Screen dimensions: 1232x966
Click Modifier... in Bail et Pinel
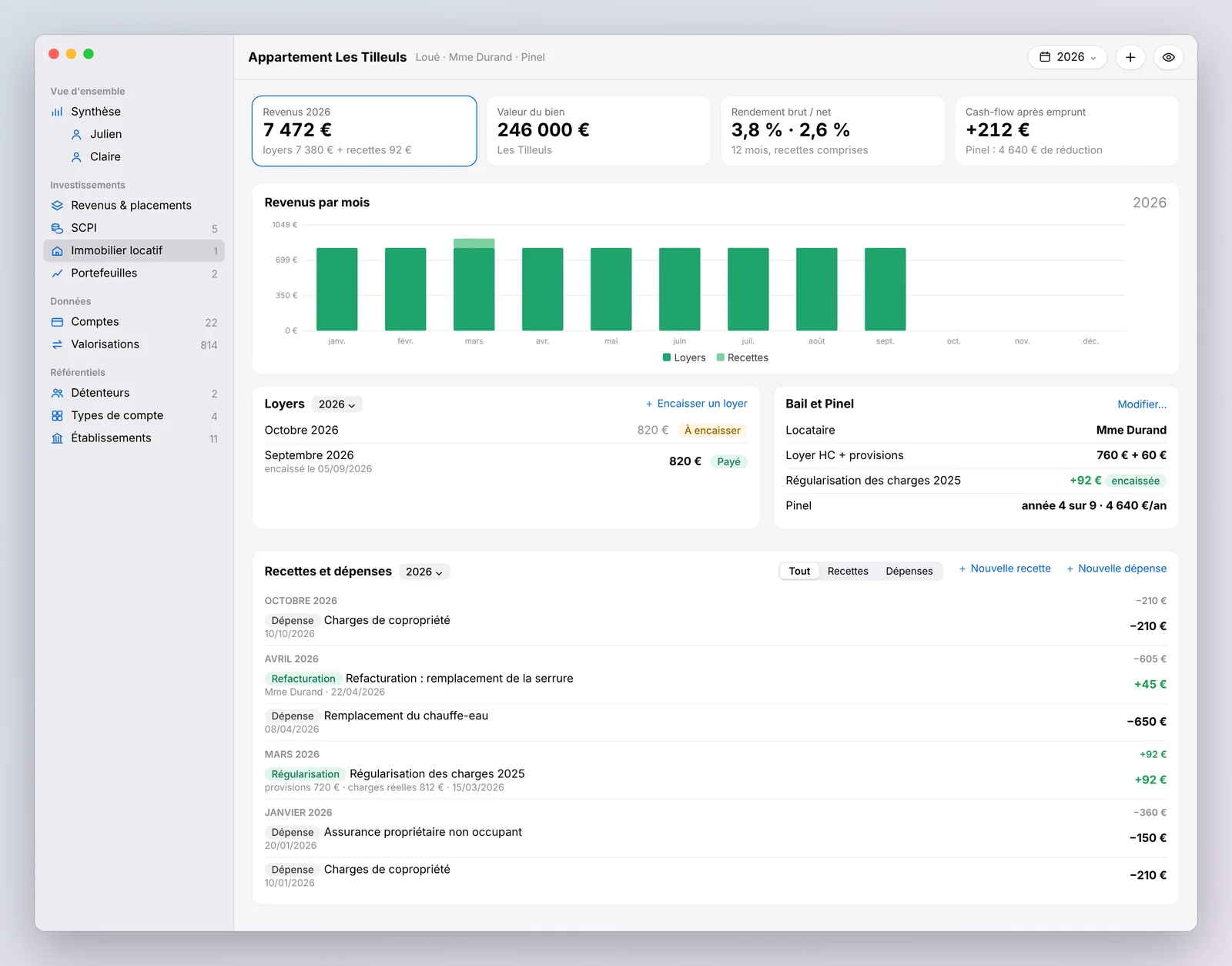point(1142,404)
